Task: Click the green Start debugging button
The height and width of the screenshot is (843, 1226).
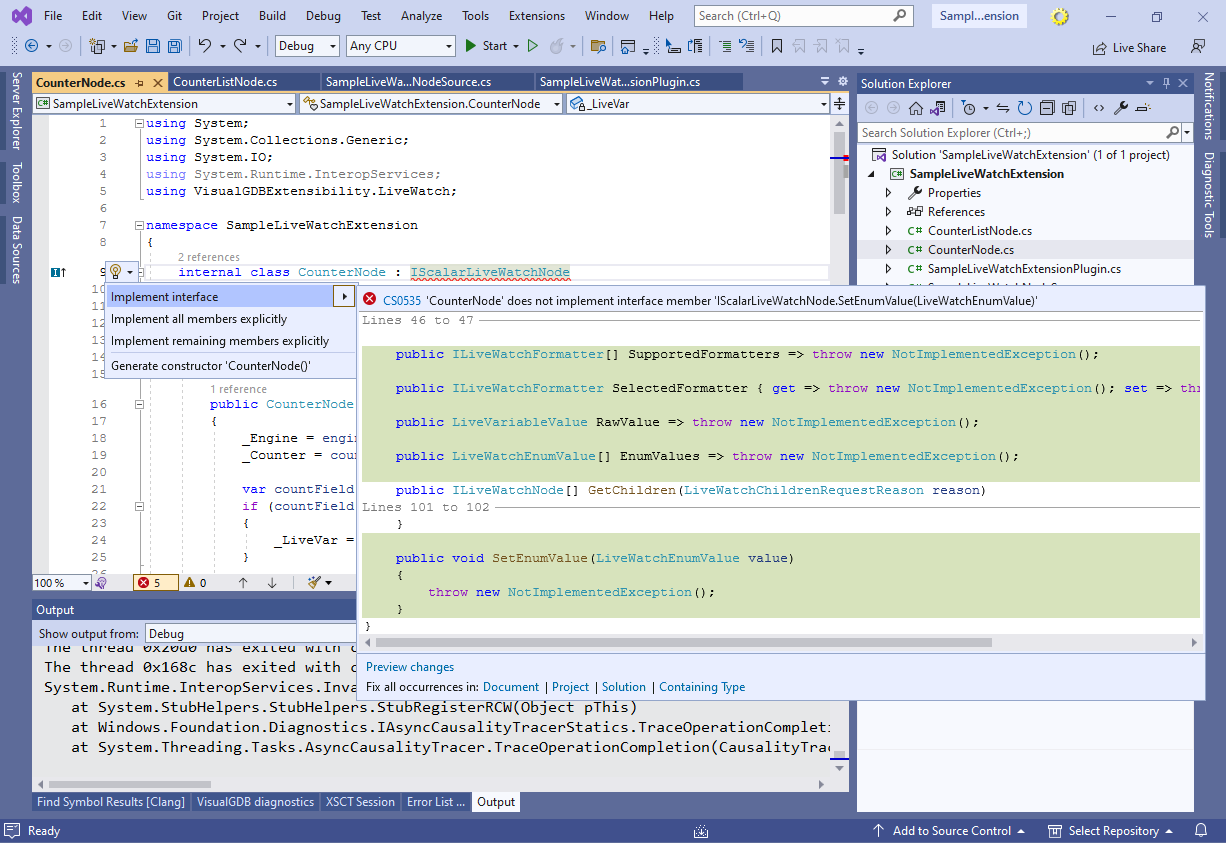Action: tap(486, 46)
